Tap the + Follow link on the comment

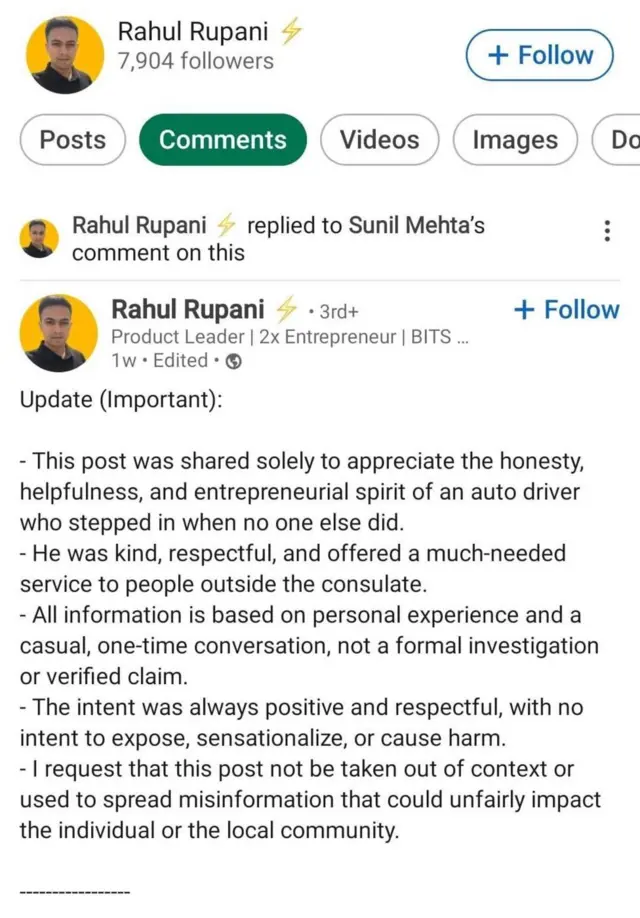(x=566, y=310)
